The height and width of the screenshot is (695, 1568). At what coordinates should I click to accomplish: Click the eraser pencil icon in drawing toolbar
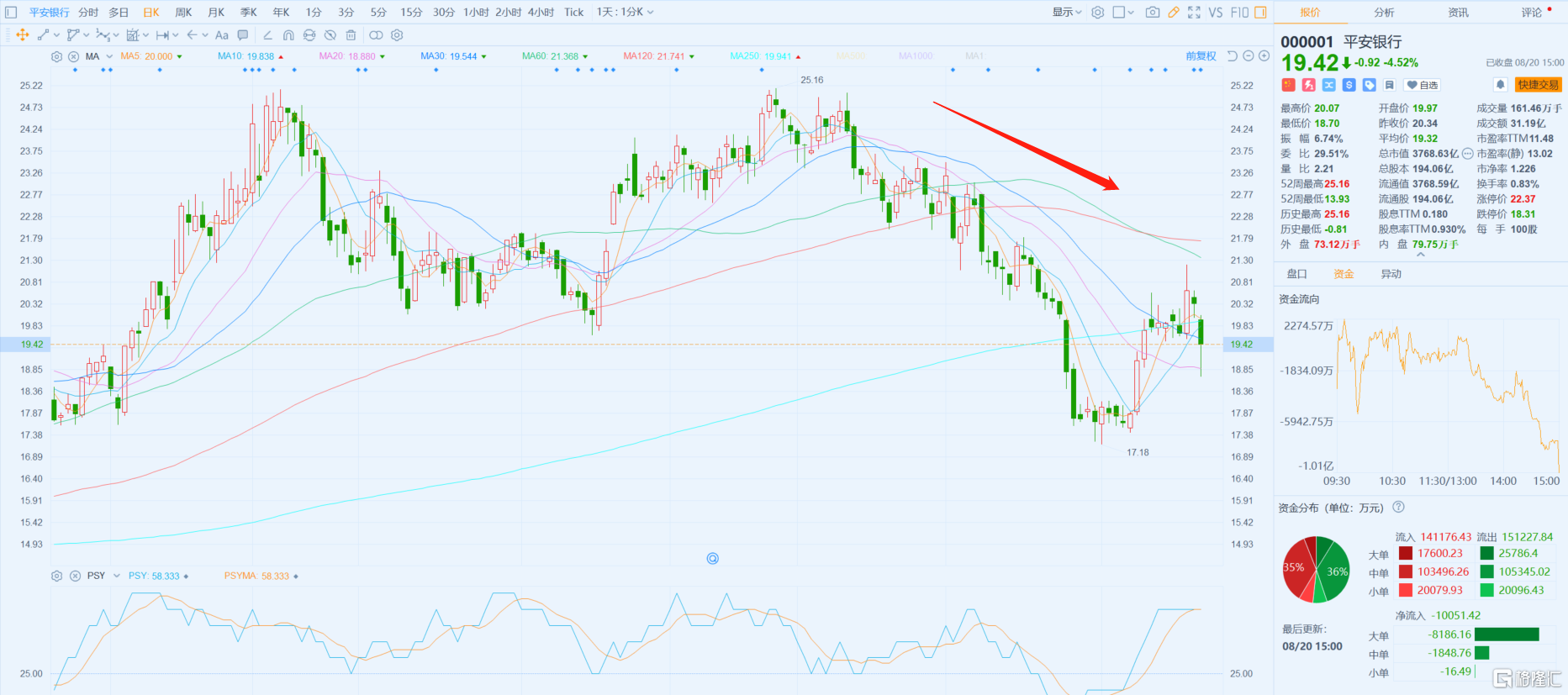[x=267, y=34]
